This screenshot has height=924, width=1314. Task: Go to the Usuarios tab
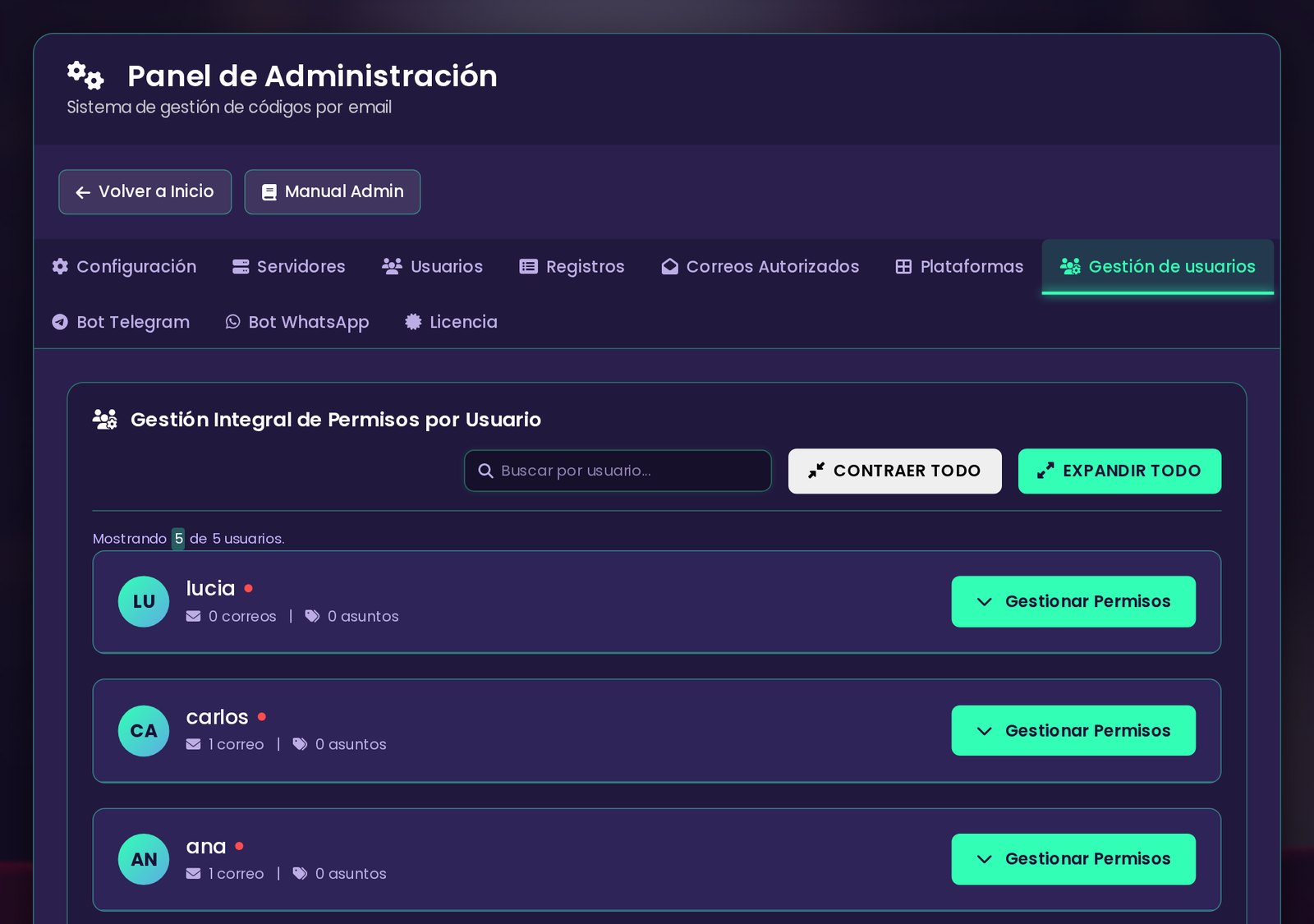[433, 267]
